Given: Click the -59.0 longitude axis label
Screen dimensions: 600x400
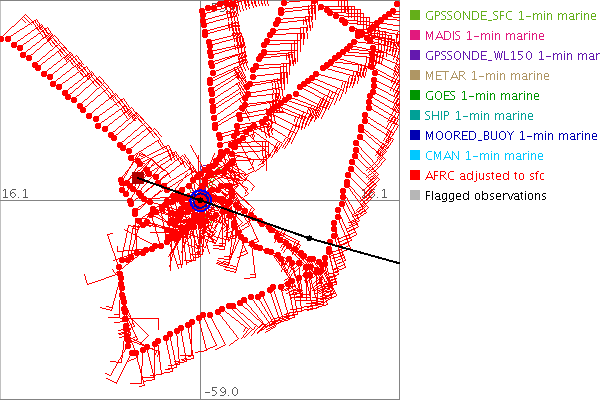Looking at the screenshot, I should (x=222, y=392).
